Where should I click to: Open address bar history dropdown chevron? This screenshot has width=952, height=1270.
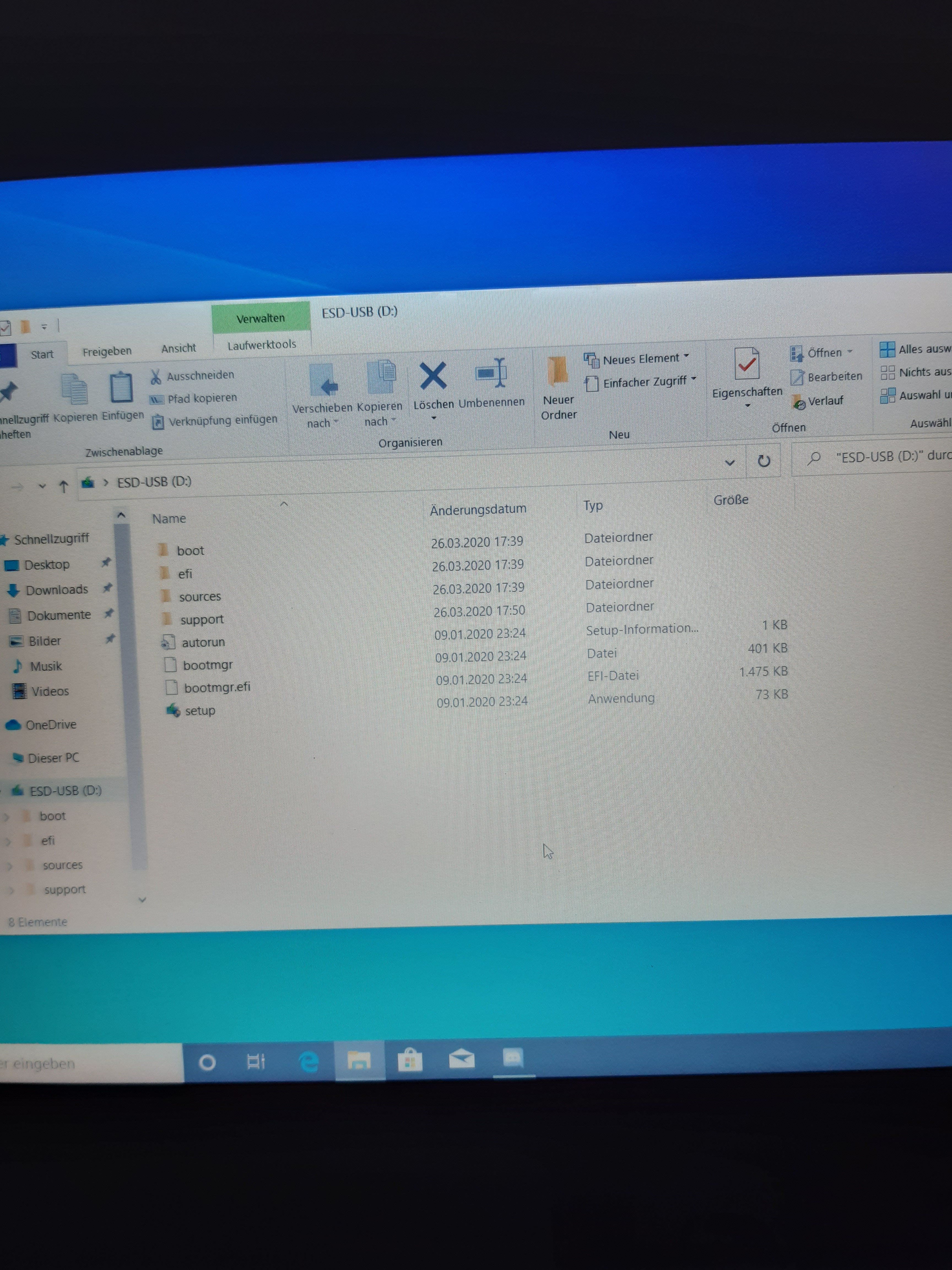click(730, 462)
